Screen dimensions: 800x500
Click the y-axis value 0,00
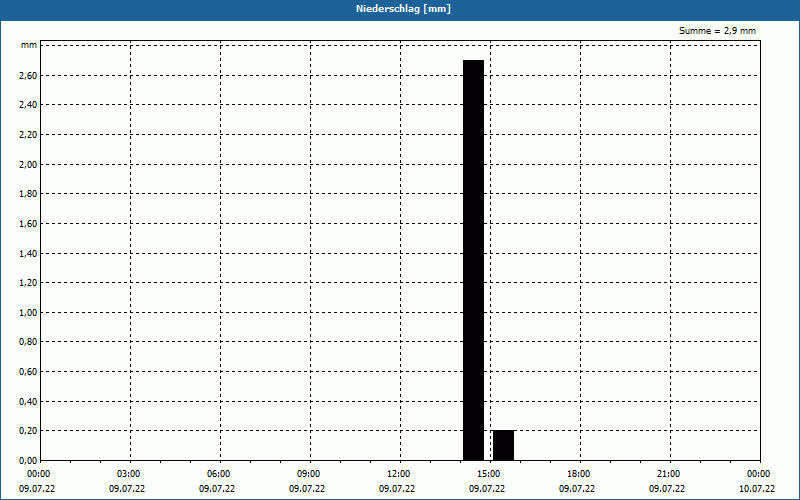[28, 460]
